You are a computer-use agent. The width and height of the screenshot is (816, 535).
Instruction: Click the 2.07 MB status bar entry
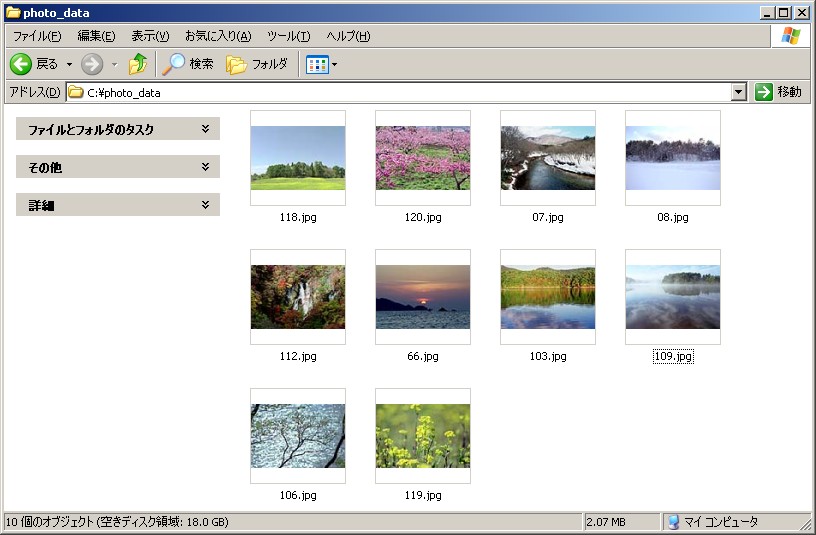click(606, 522)
